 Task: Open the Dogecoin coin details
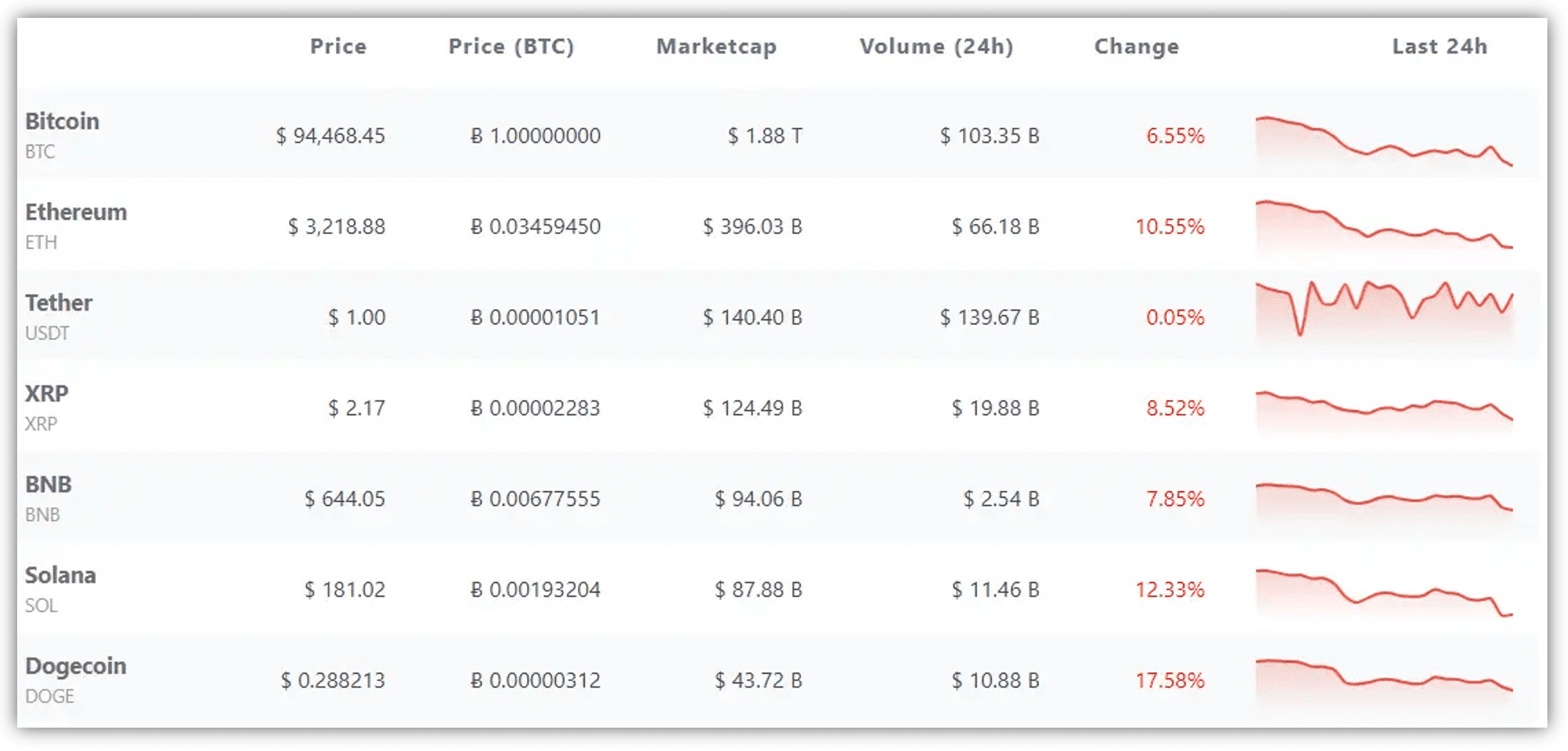75,666
